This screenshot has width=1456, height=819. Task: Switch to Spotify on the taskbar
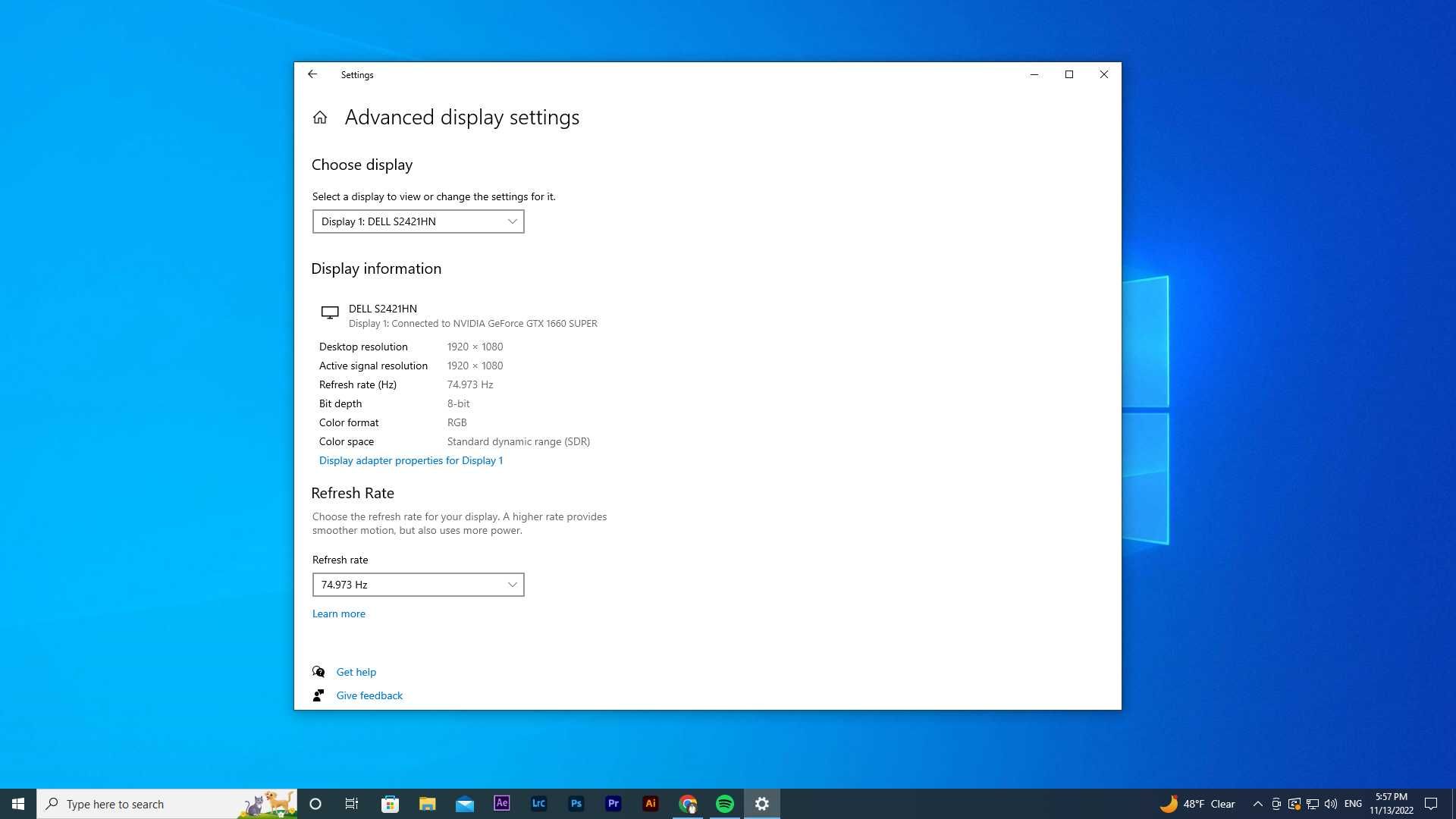point(725,804)
